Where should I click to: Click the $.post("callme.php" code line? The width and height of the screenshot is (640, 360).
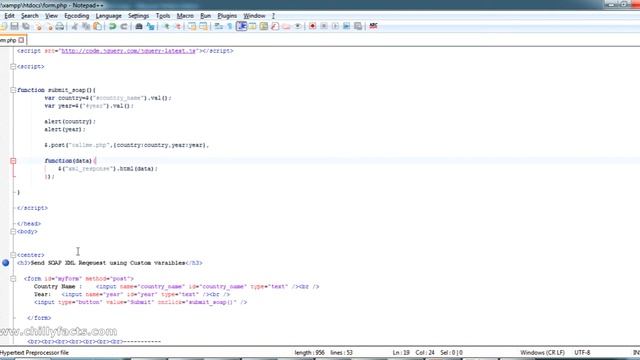tap(127, 145)
